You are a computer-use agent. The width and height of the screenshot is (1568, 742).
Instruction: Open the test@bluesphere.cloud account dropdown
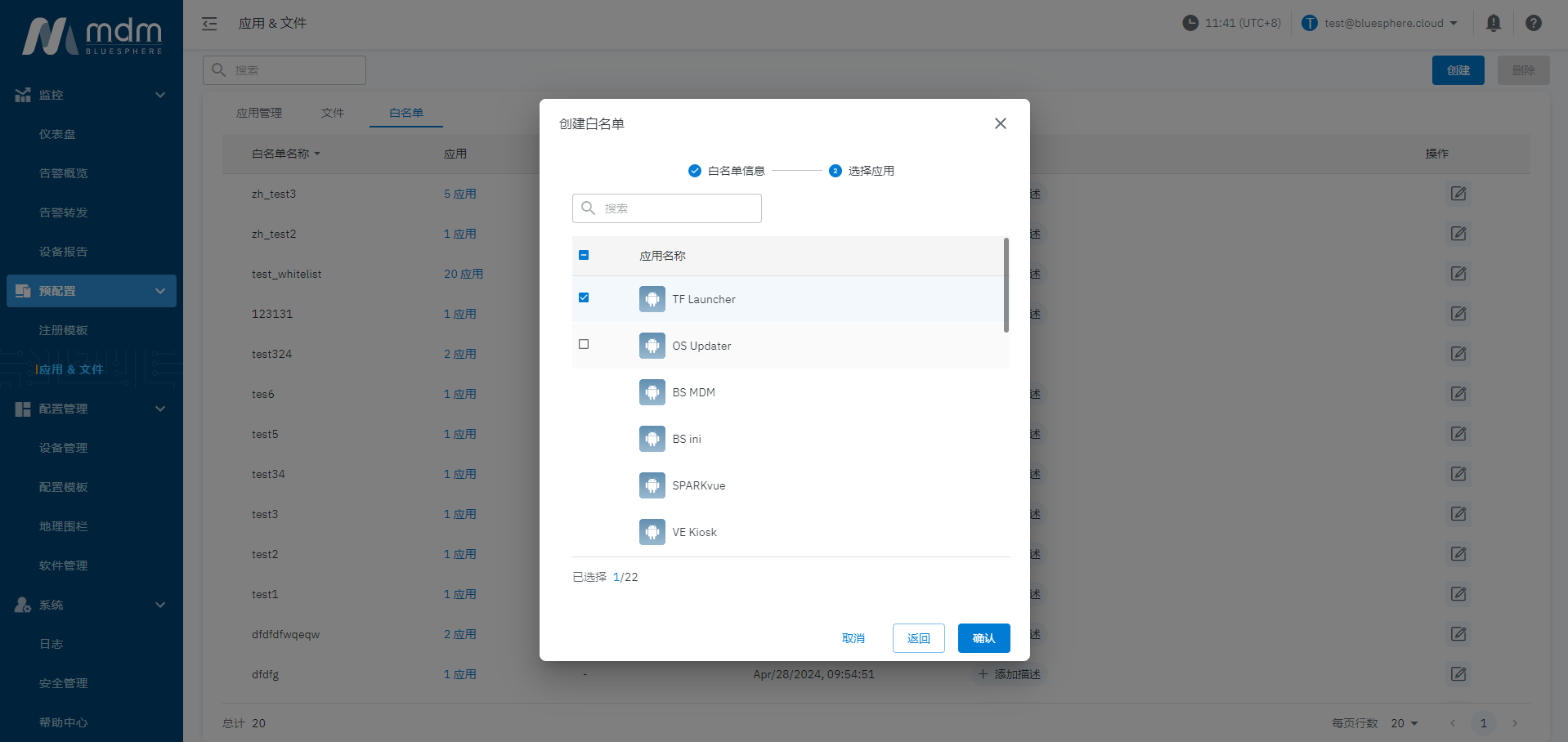tap(1380, 23)
